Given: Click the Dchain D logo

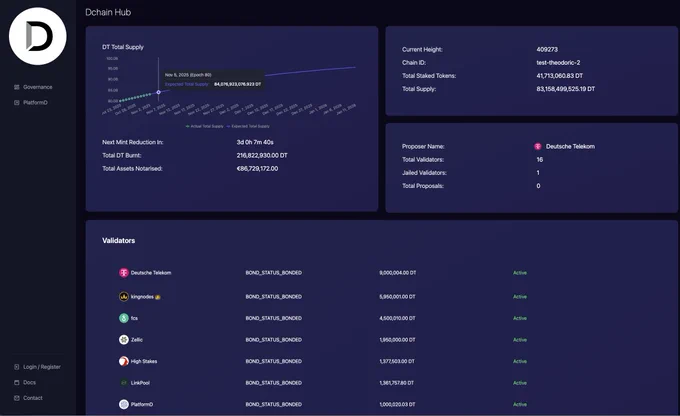Looking at the screenshot, I should click(x=38, y=36).
